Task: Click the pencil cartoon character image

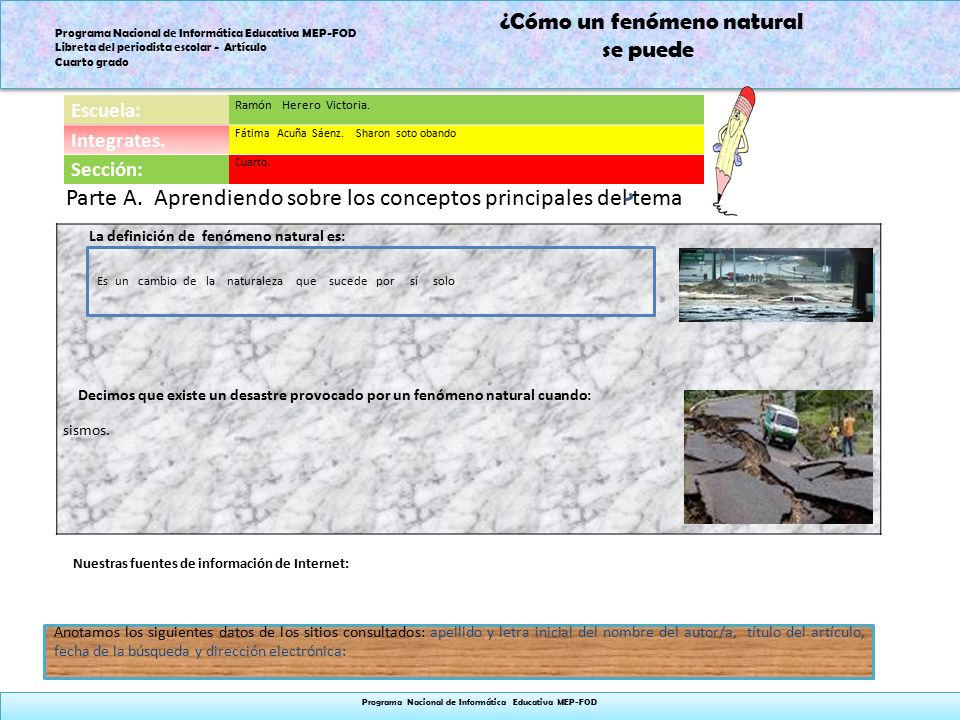Action: click(734, 151)
